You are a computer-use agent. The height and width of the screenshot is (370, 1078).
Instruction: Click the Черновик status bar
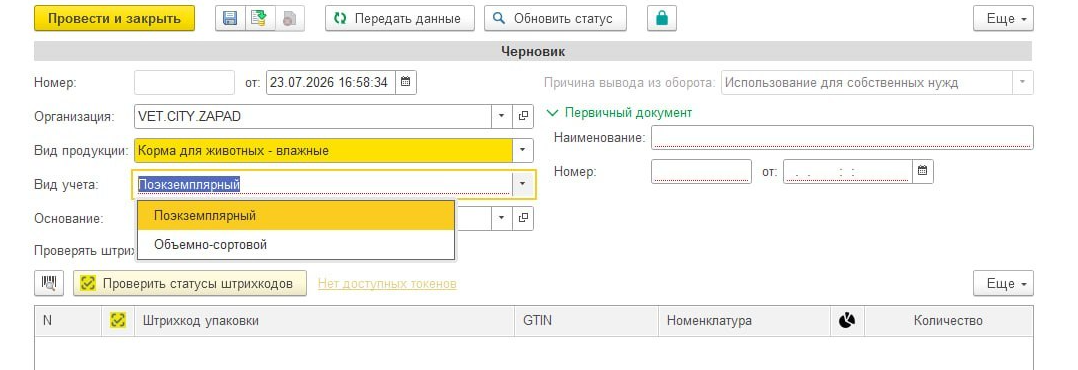pyautogui.click(x=533, y=52)
